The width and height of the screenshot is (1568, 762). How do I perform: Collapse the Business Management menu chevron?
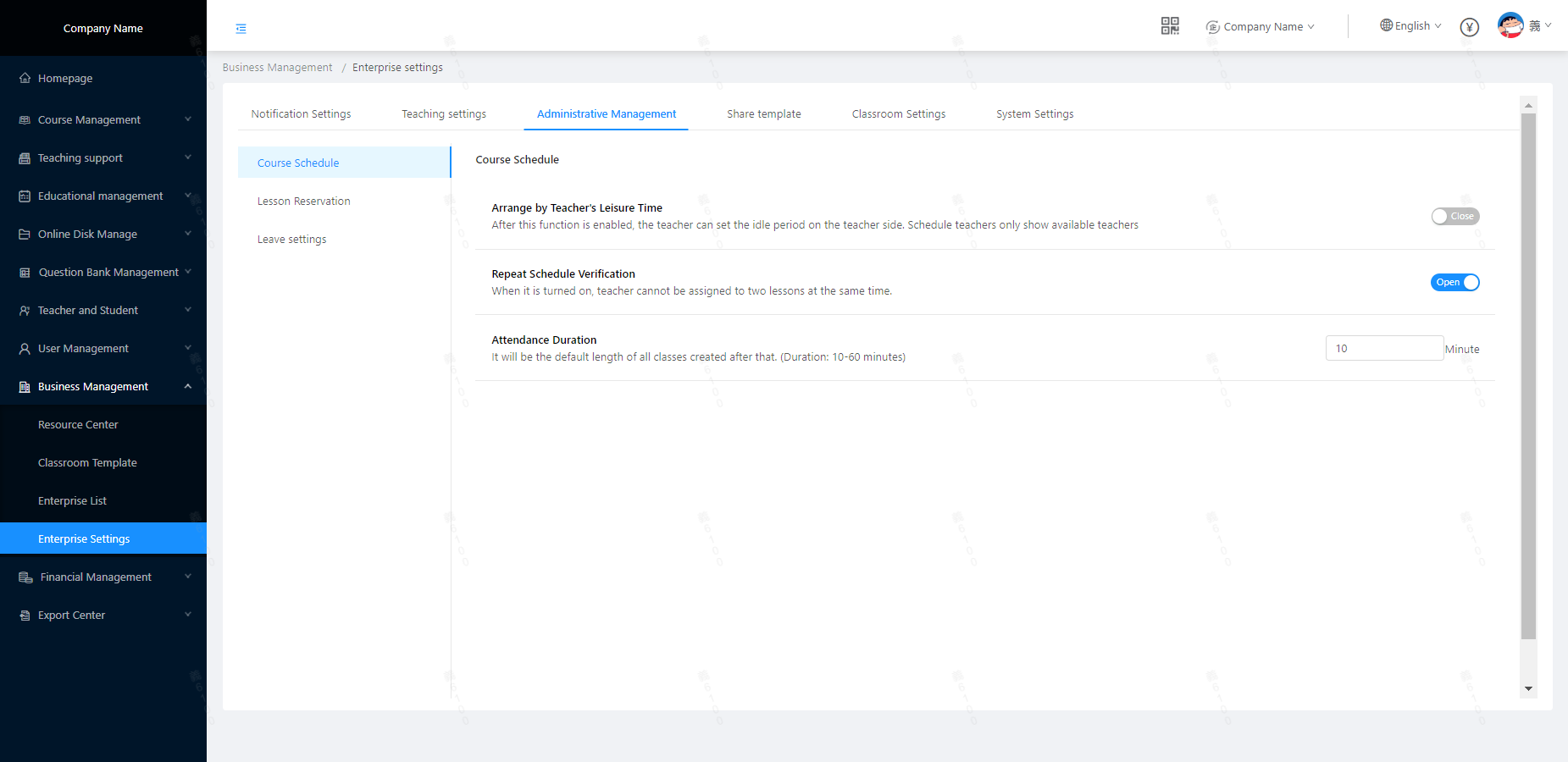pyautogui.click(x=188, y=387)
